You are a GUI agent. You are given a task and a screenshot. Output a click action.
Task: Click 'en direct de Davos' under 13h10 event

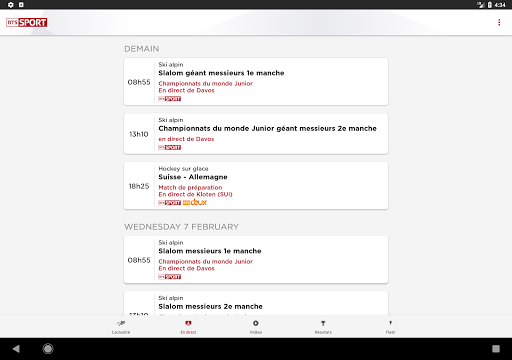(186, 139)
